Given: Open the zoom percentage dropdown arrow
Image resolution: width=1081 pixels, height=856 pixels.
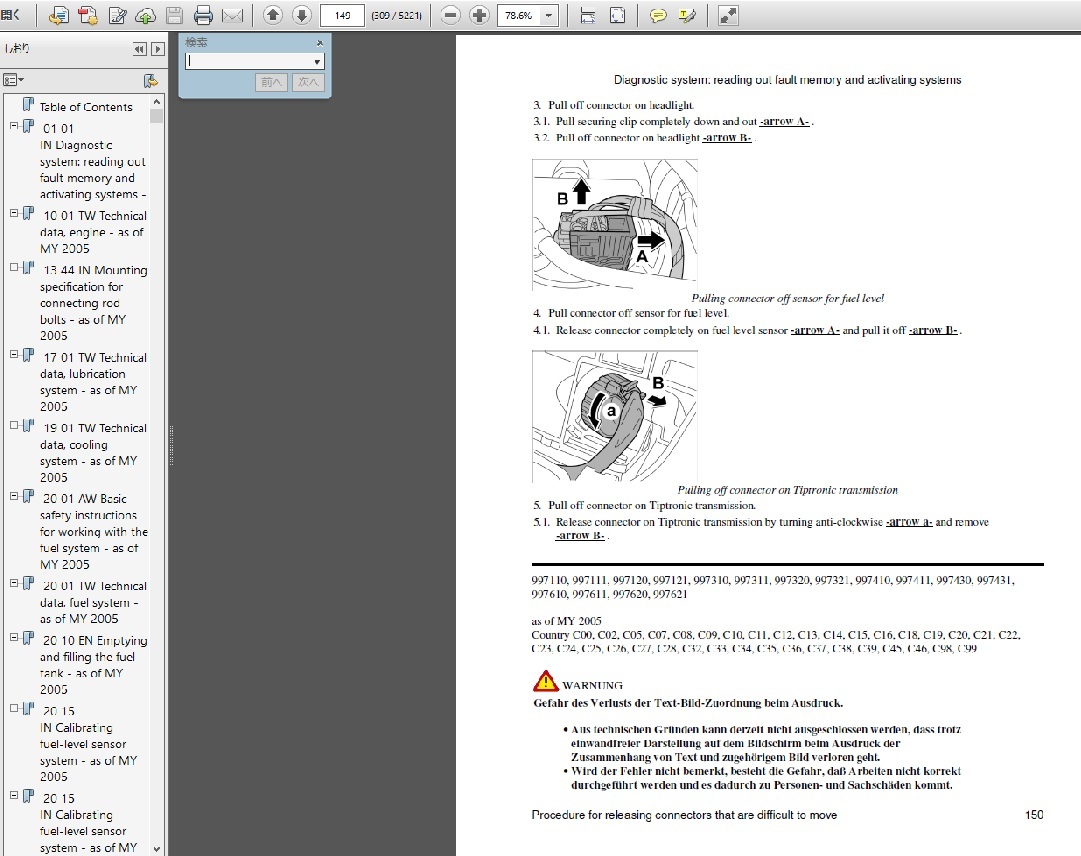Looking at the screenshot, I should pyautogui.click(x=549, y=15).
